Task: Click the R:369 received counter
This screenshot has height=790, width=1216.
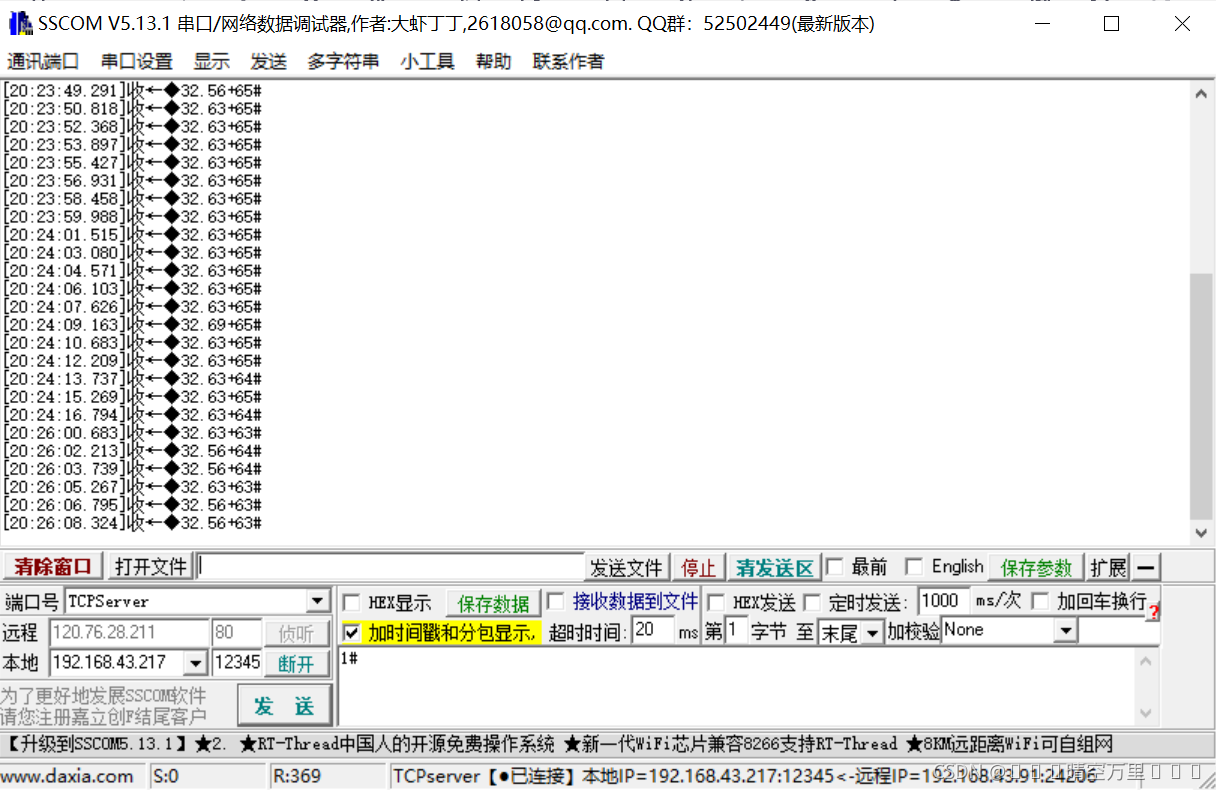Action: [296, 776]
